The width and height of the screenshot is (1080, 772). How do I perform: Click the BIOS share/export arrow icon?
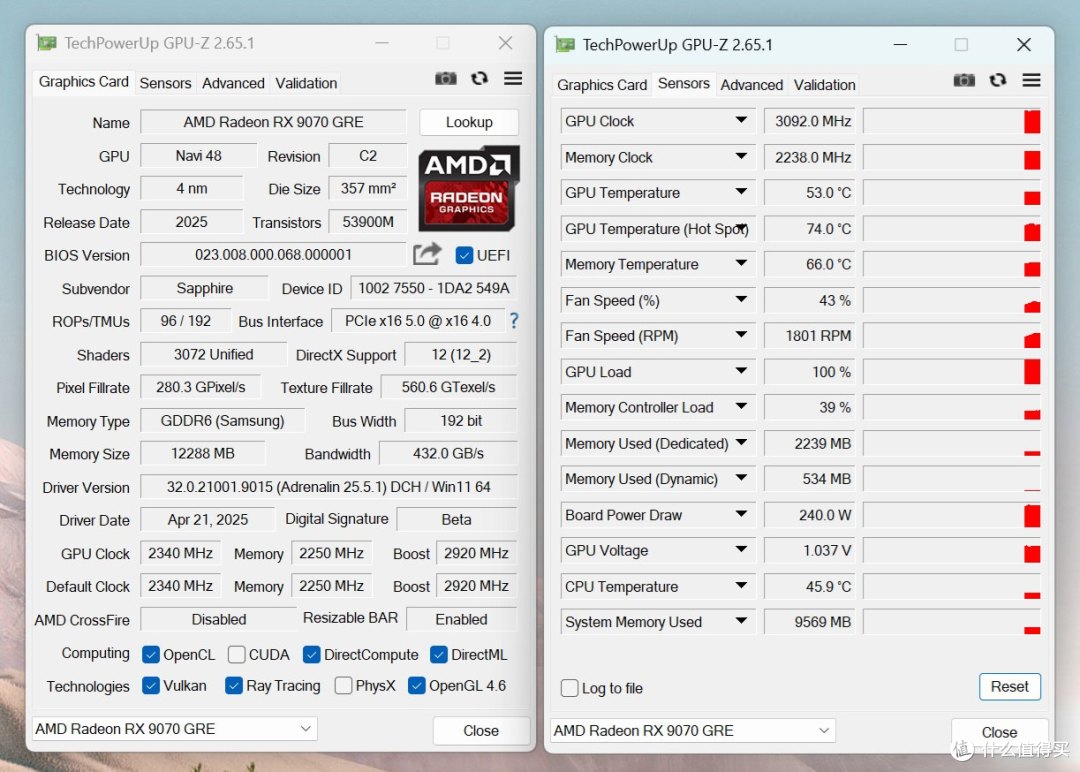[x=427, y=254]
